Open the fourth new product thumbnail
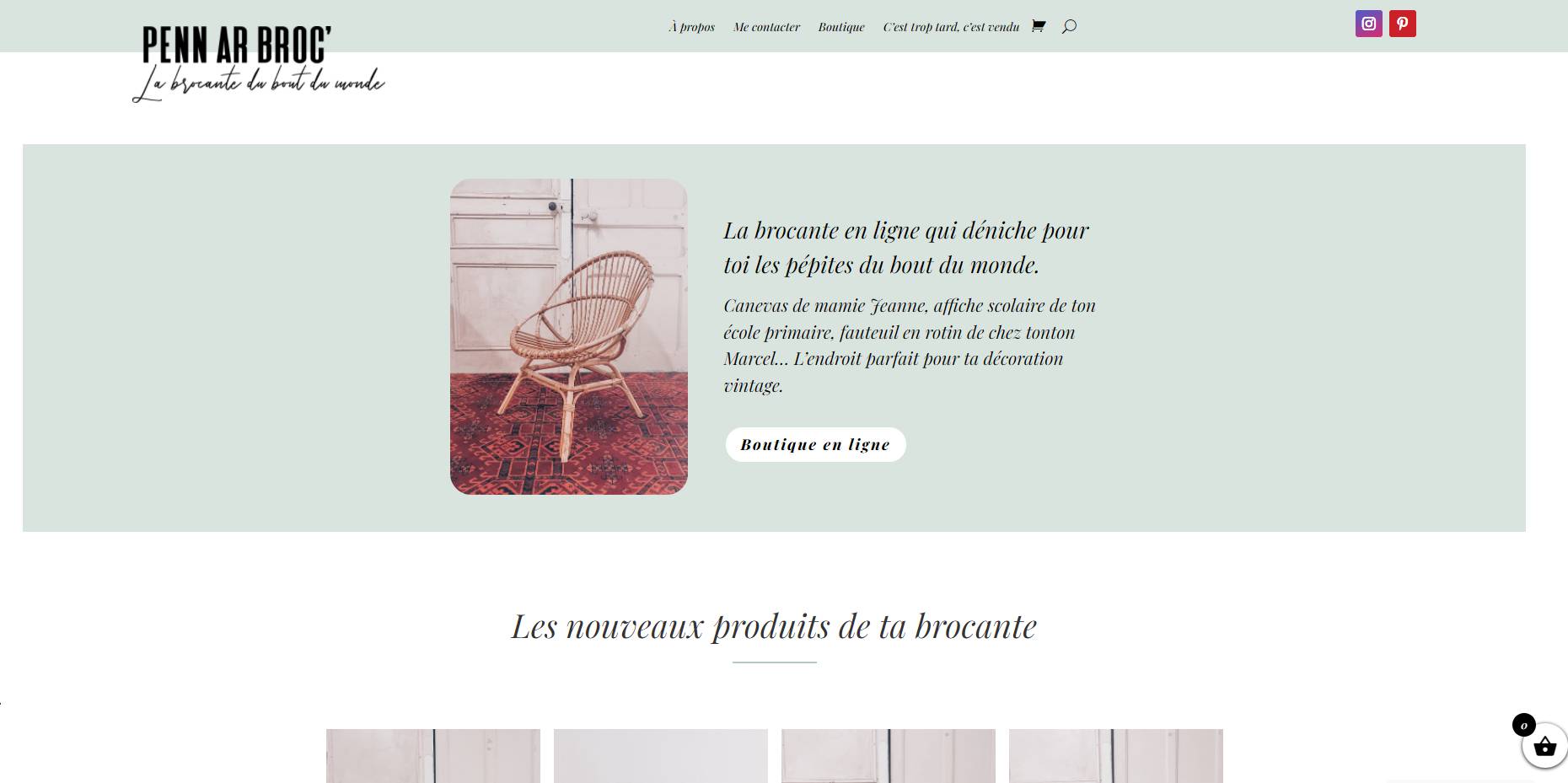The width and height of the screenshot is (1568, 783). coord(1116,756)
